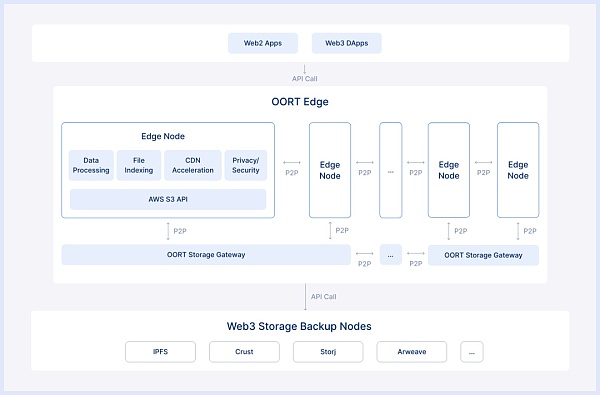Click the File Indexing block
Viewport: 600px width, 395px height.
(x=139, y=165)
